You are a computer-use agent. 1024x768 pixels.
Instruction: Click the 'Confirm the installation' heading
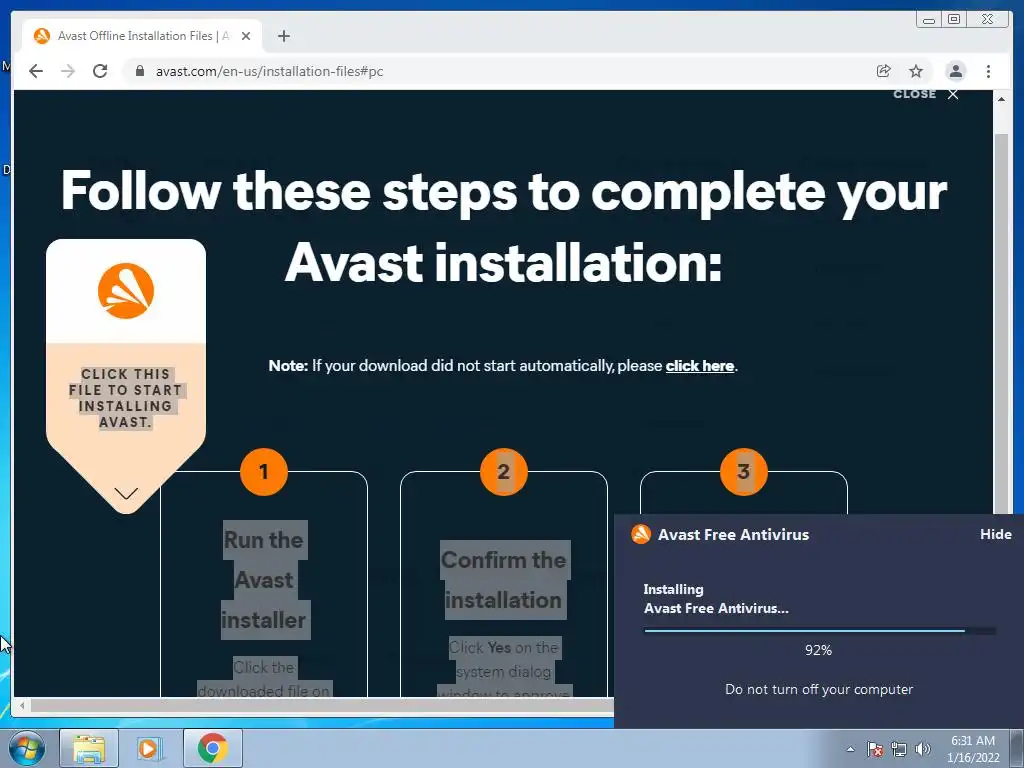(x=504, y=580)
